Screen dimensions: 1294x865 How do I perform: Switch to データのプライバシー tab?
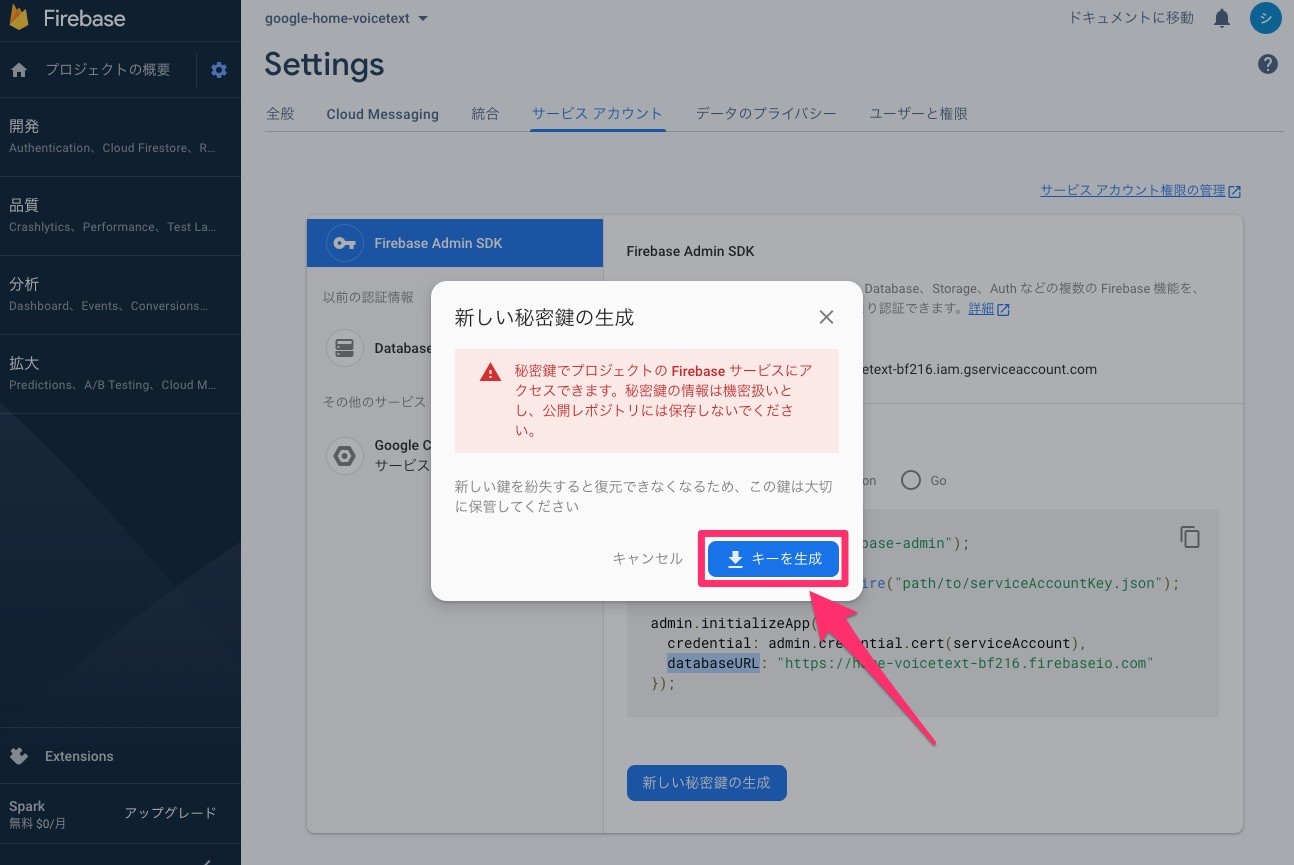pos(766,114)
